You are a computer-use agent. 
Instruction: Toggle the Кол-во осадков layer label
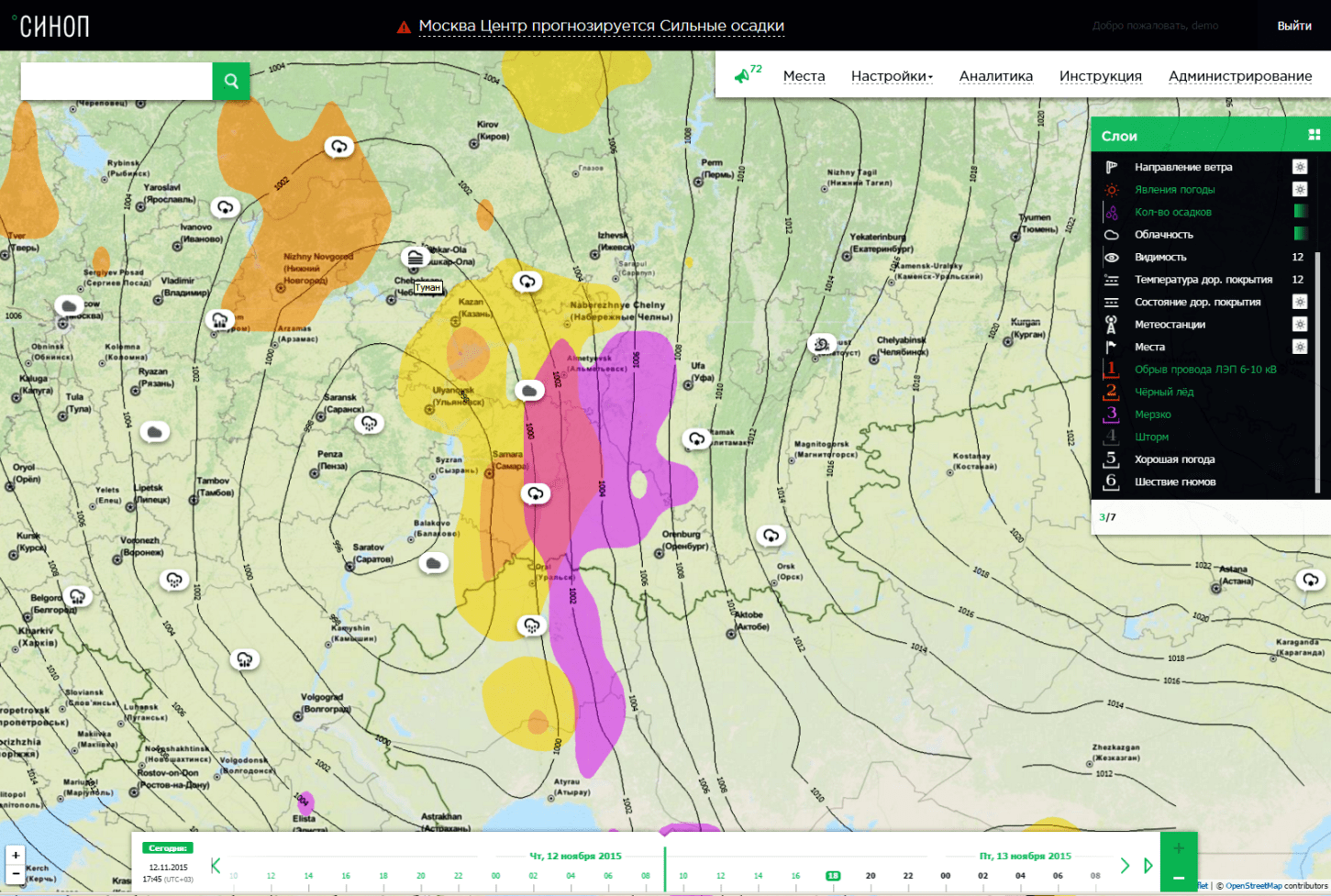click(1172, 212)
